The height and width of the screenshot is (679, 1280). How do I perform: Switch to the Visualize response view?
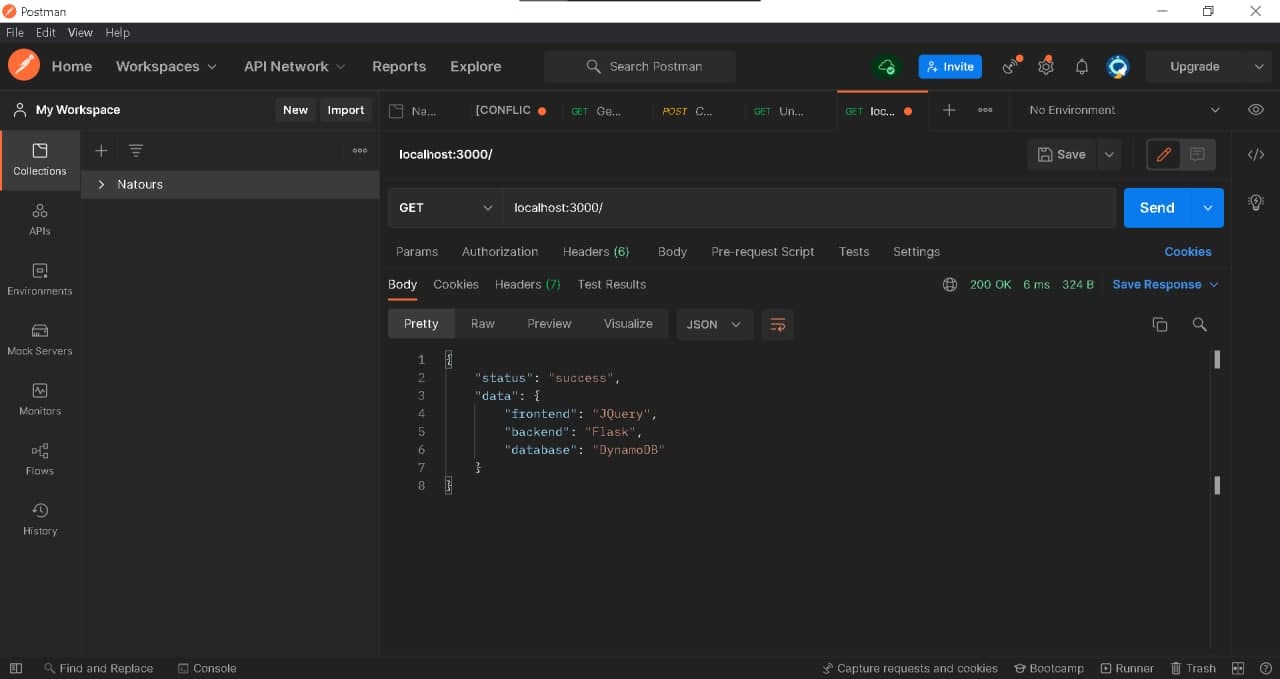[628, 324]
